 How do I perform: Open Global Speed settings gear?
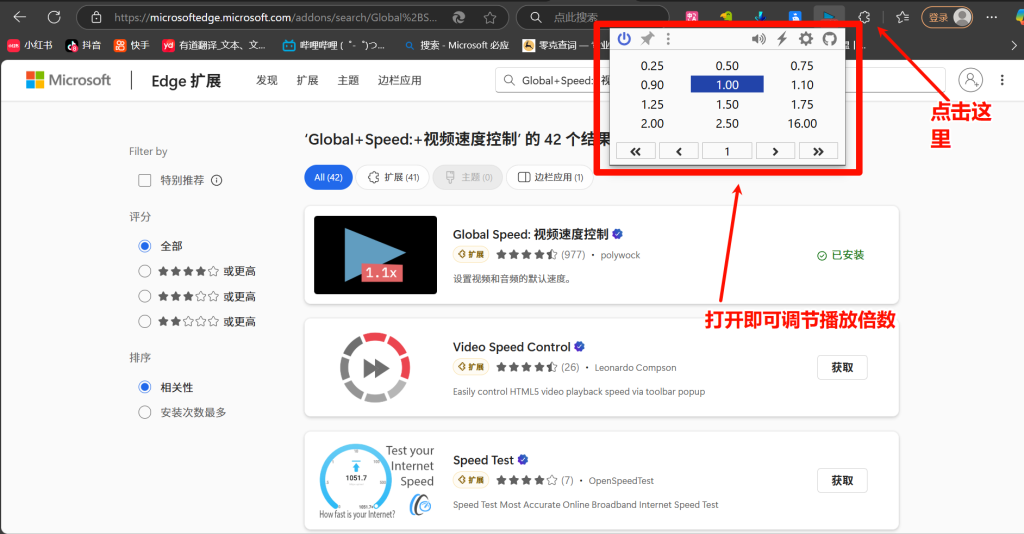coord(806,39)
